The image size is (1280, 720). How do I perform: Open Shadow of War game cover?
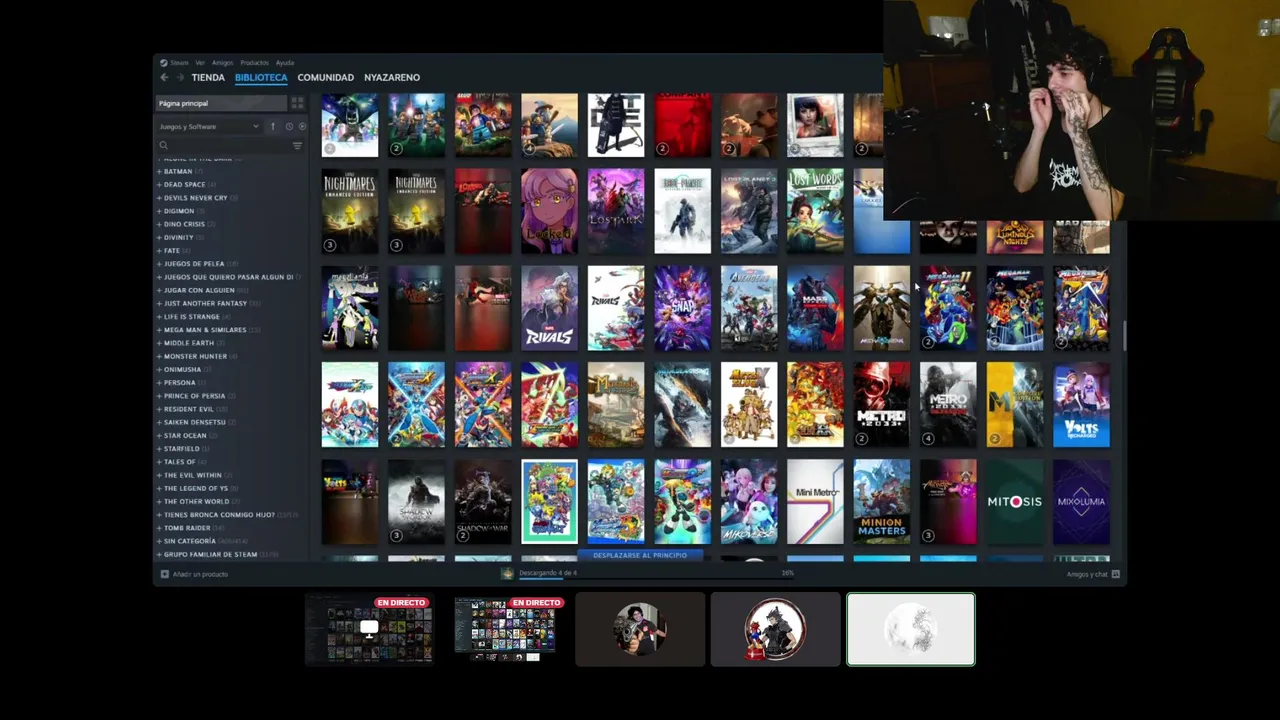[x=483, y=501]
